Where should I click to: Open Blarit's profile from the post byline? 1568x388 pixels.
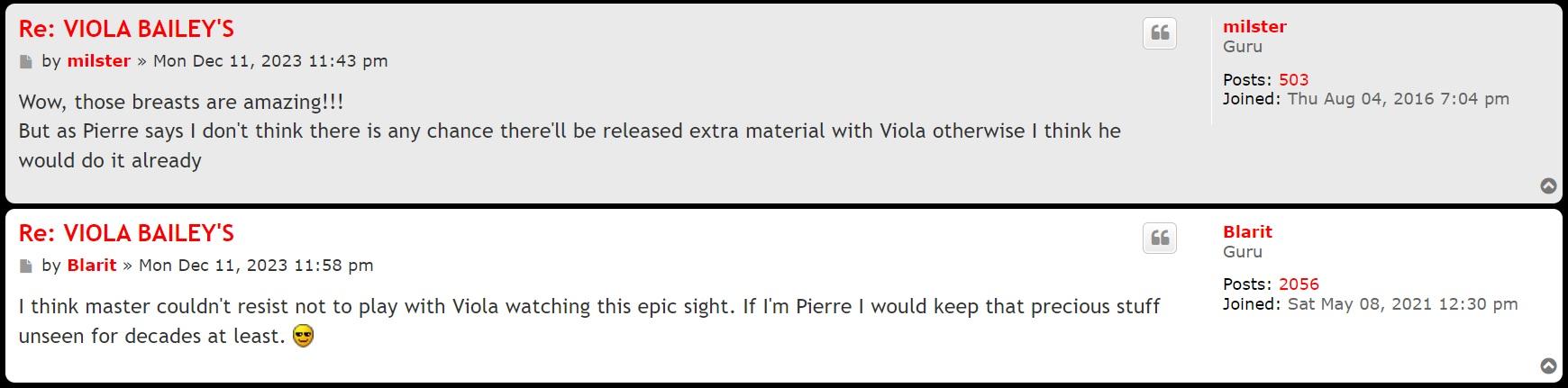(x=91, y=266)
